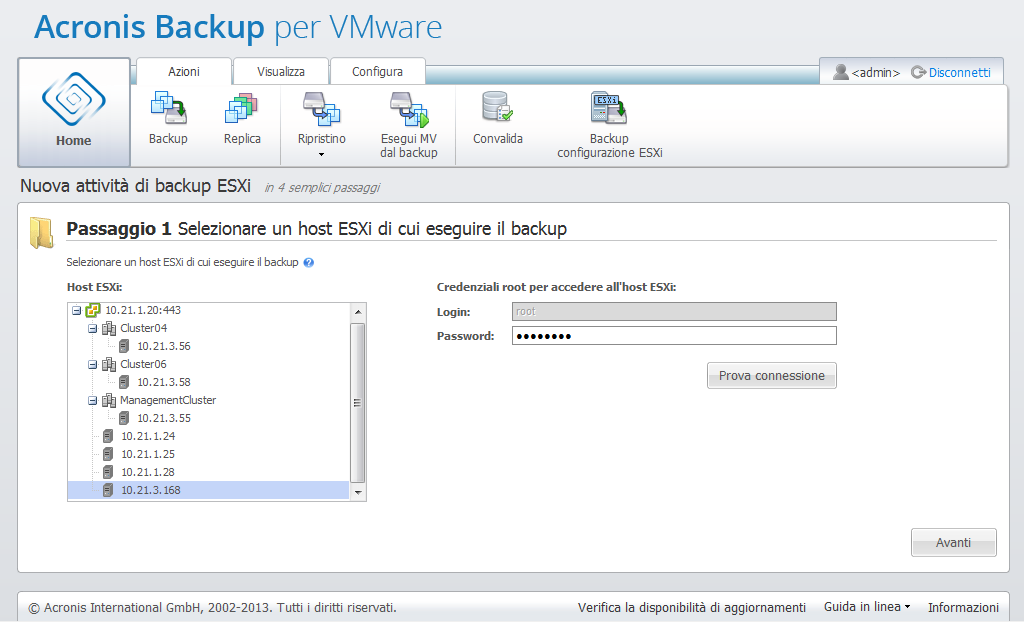Launch the Replica action icon
This screenshot has height=622, width=1024.
point(242,108)
